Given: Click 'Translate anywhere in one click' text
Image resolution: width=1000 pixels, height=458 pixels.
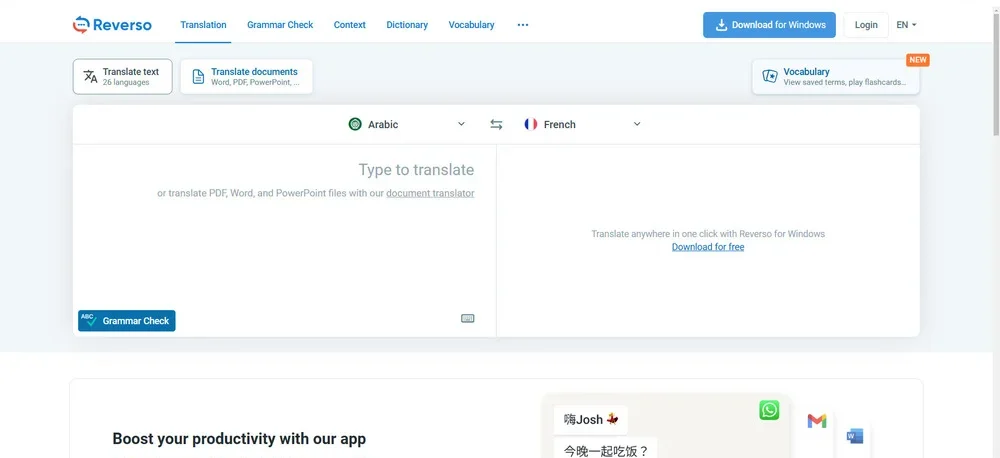Looking at the screenshot, I should [x=708, y=234].
